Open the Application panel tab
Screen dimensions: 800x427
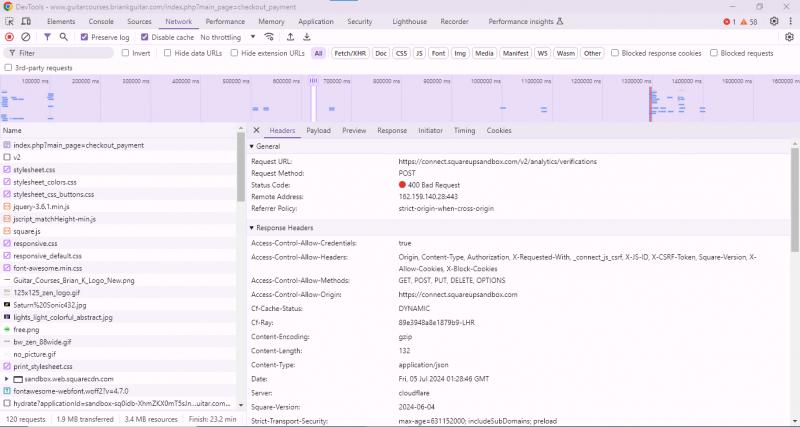click(316, 21)
